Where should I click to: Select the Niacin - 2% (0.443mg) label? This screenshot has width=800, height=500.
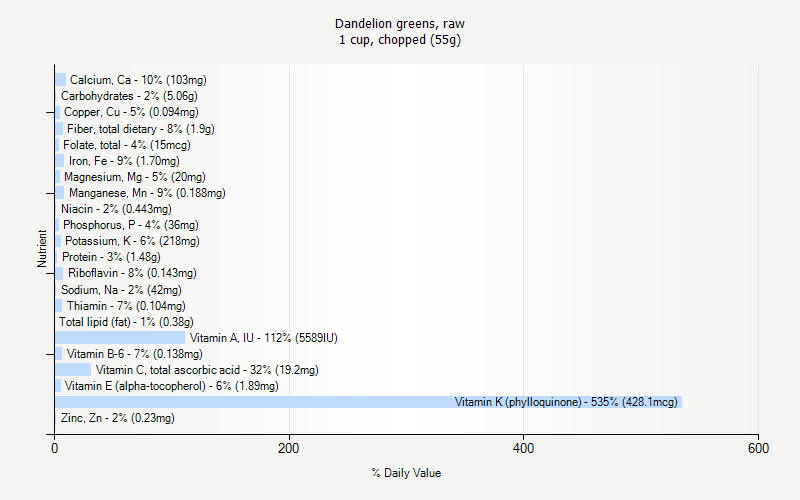pos(116,209)
